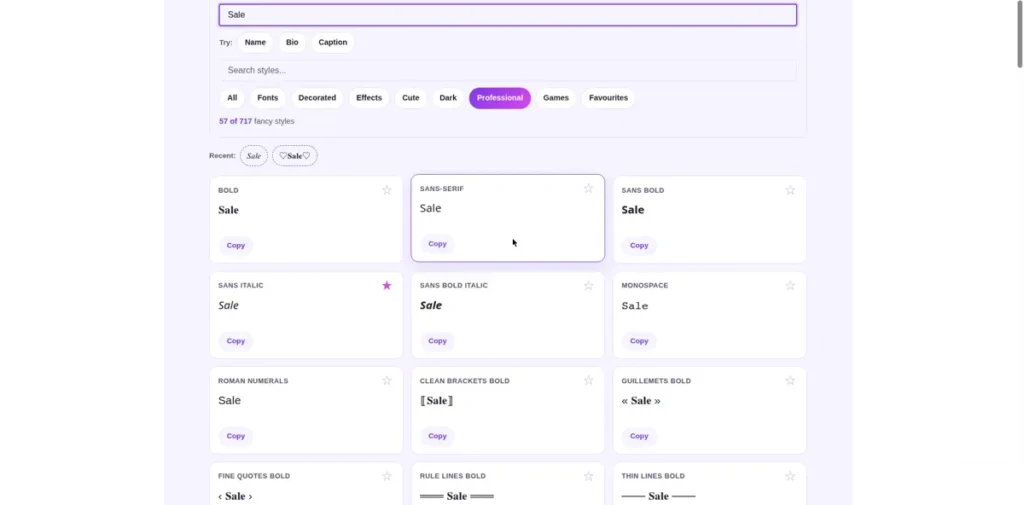Focus the text input containing Sale

tap(507, 15)
